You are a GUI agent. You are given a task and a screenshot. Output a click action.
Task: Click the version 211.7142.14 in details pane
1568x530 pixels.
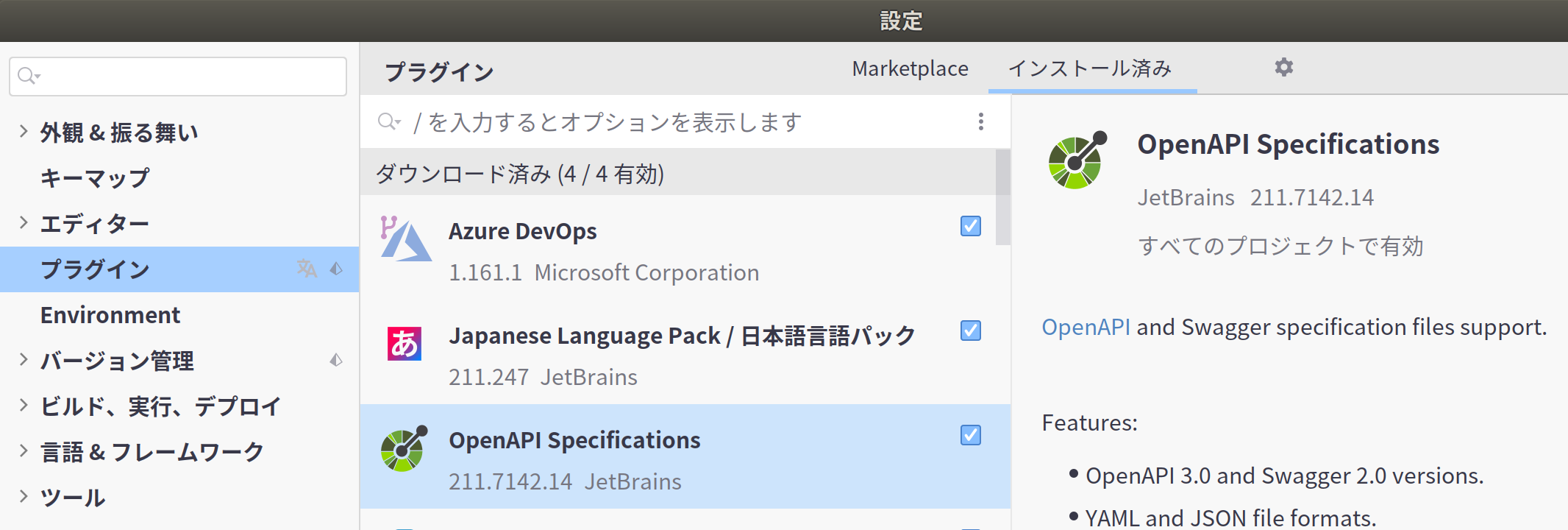tap(1312, 197)
